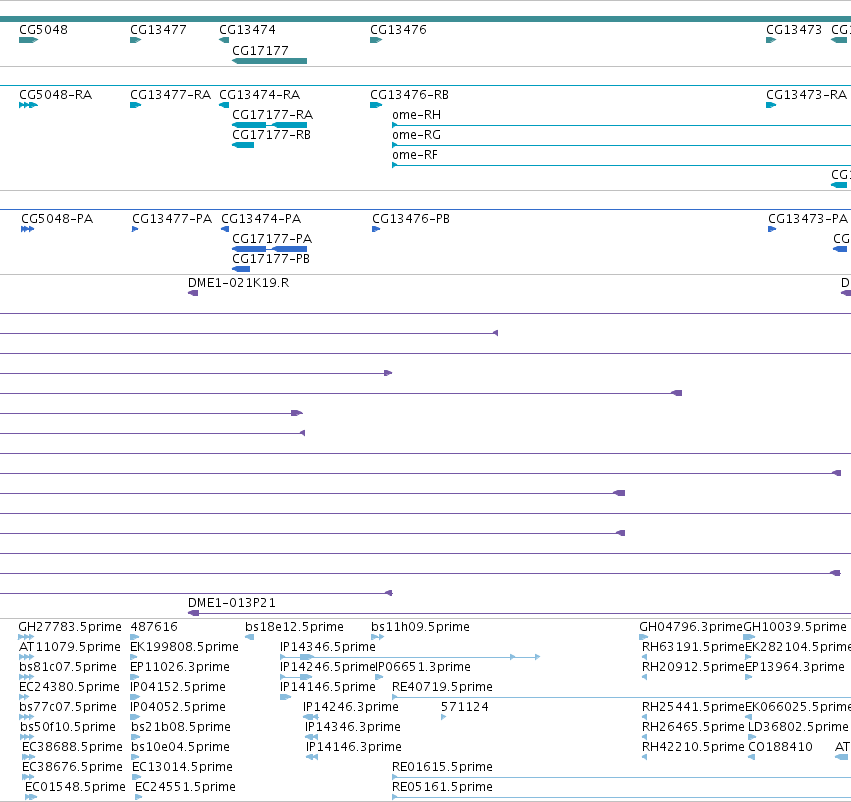Open EST label EP13964.3prime
This screenshot has width=851, height=802.
pos(795,667)
